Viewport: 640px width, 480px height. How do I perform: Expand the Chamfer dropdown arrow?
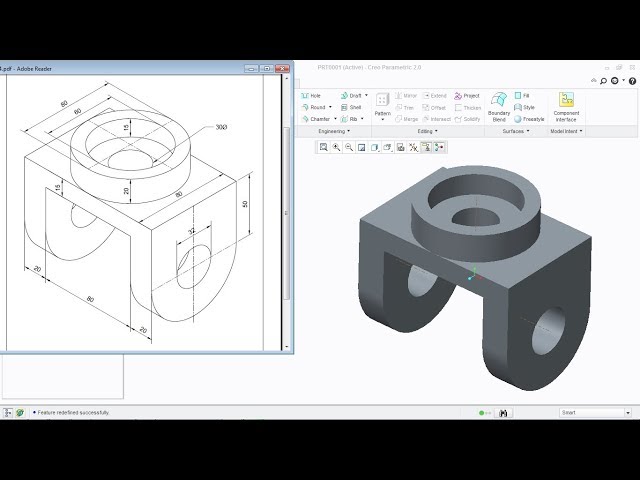pos(335,119)
